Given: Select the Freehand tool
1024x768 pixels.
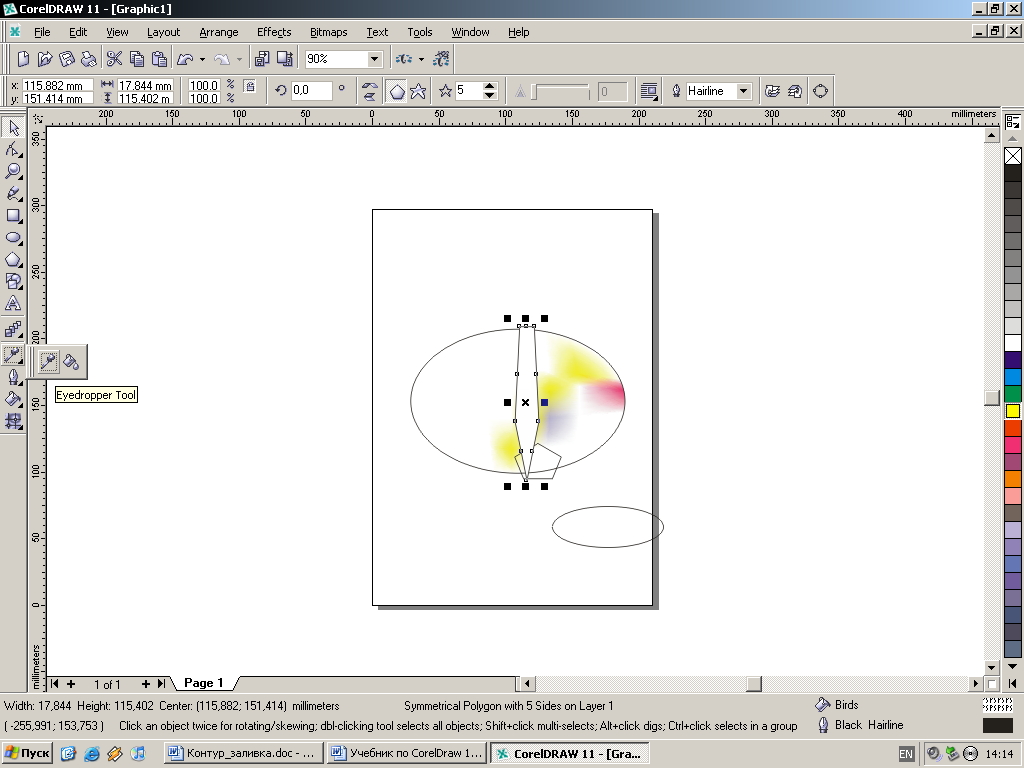Looking at the screenshot, I should click(x=13, y=194).
